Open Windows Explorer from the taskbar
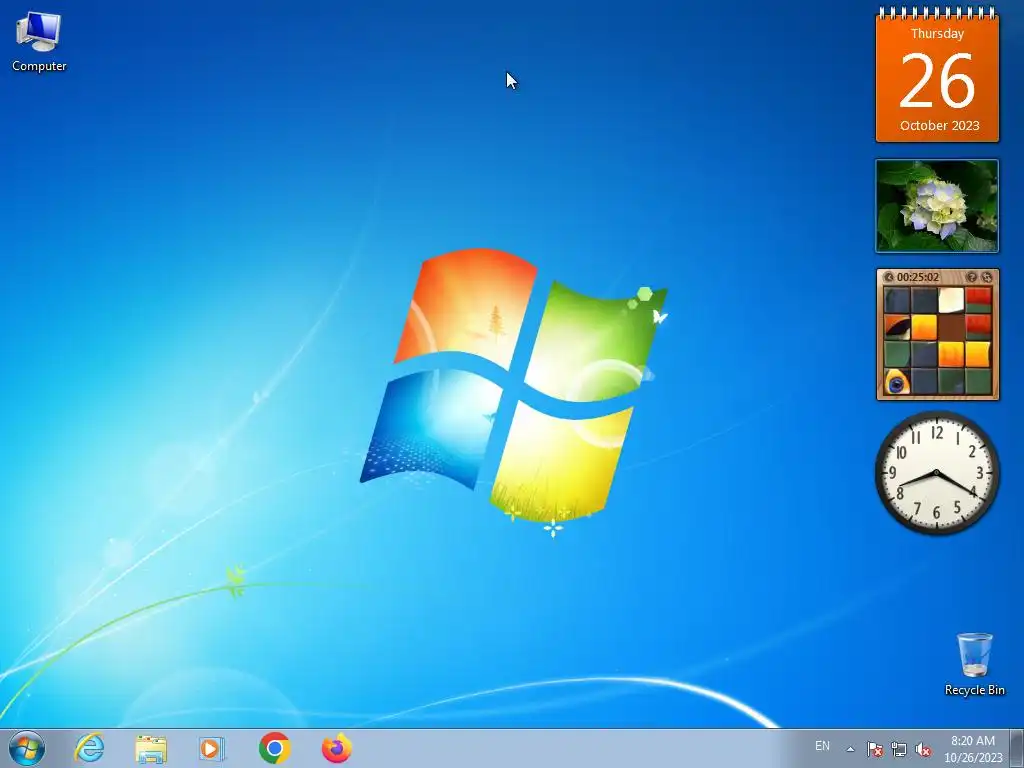This screenshot has width=1024, height=768. 151,749
